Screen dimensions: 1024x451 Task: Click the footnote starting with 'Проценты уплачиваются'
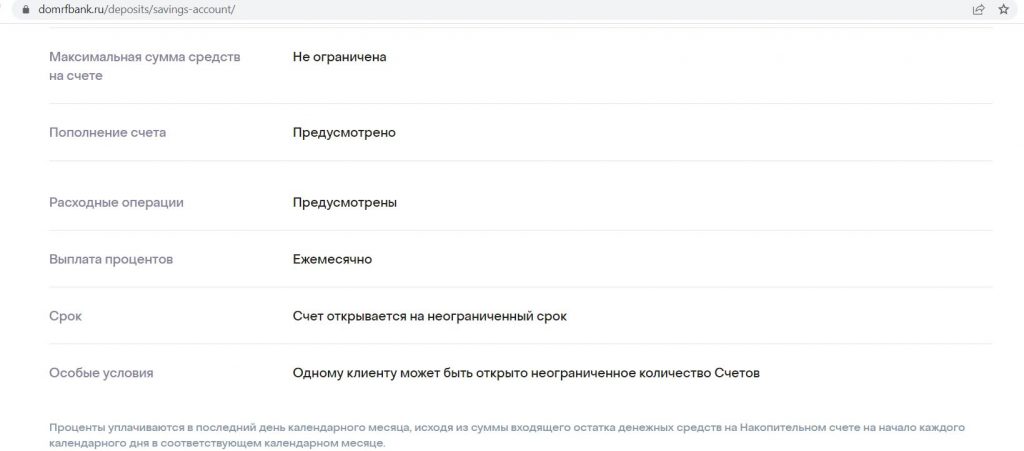[x=507, y=435]
